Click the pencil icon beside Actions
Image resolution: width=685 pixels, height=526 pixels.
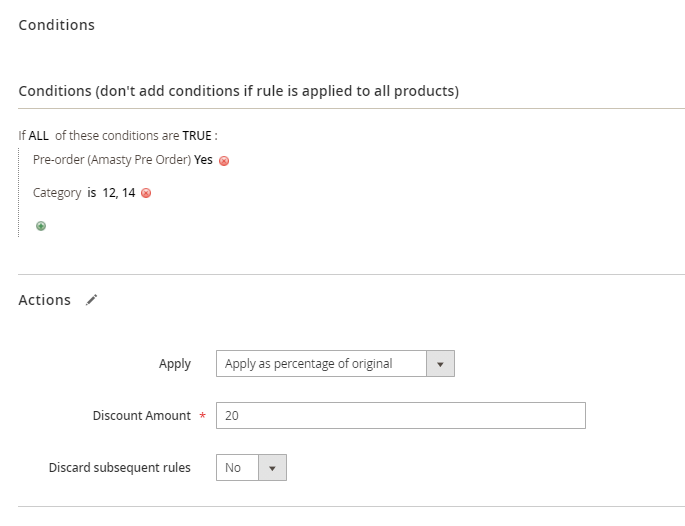point(92,300)
